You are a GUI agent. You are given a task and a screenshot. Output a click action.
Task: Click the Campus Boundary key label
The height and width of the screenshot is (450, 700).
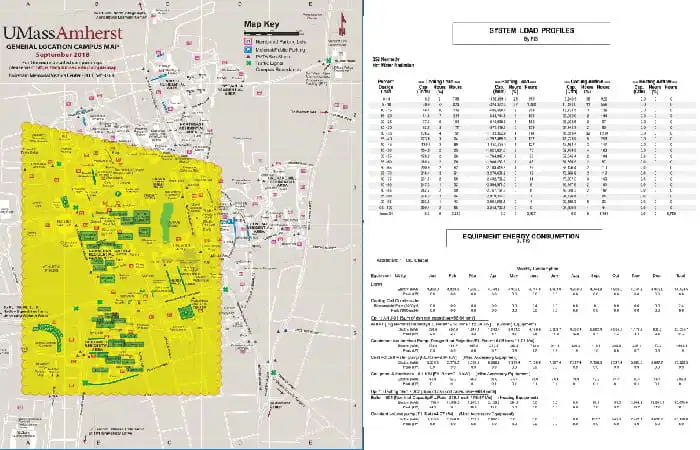[x=279, y=70]
